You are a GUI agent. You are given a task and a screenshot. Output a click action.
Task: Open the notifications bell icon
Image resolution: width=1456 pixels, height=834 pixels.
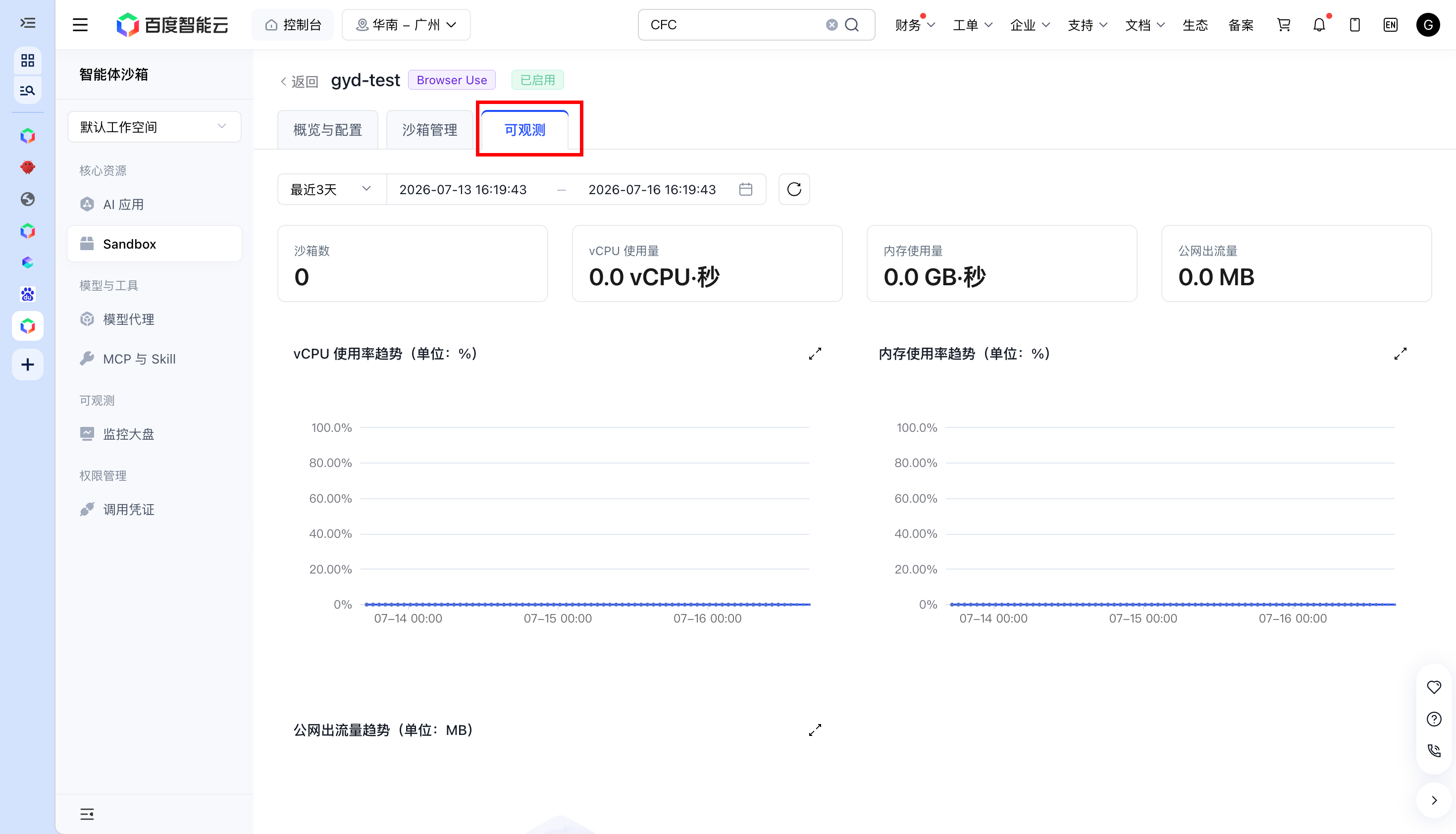click(1319, 25)
